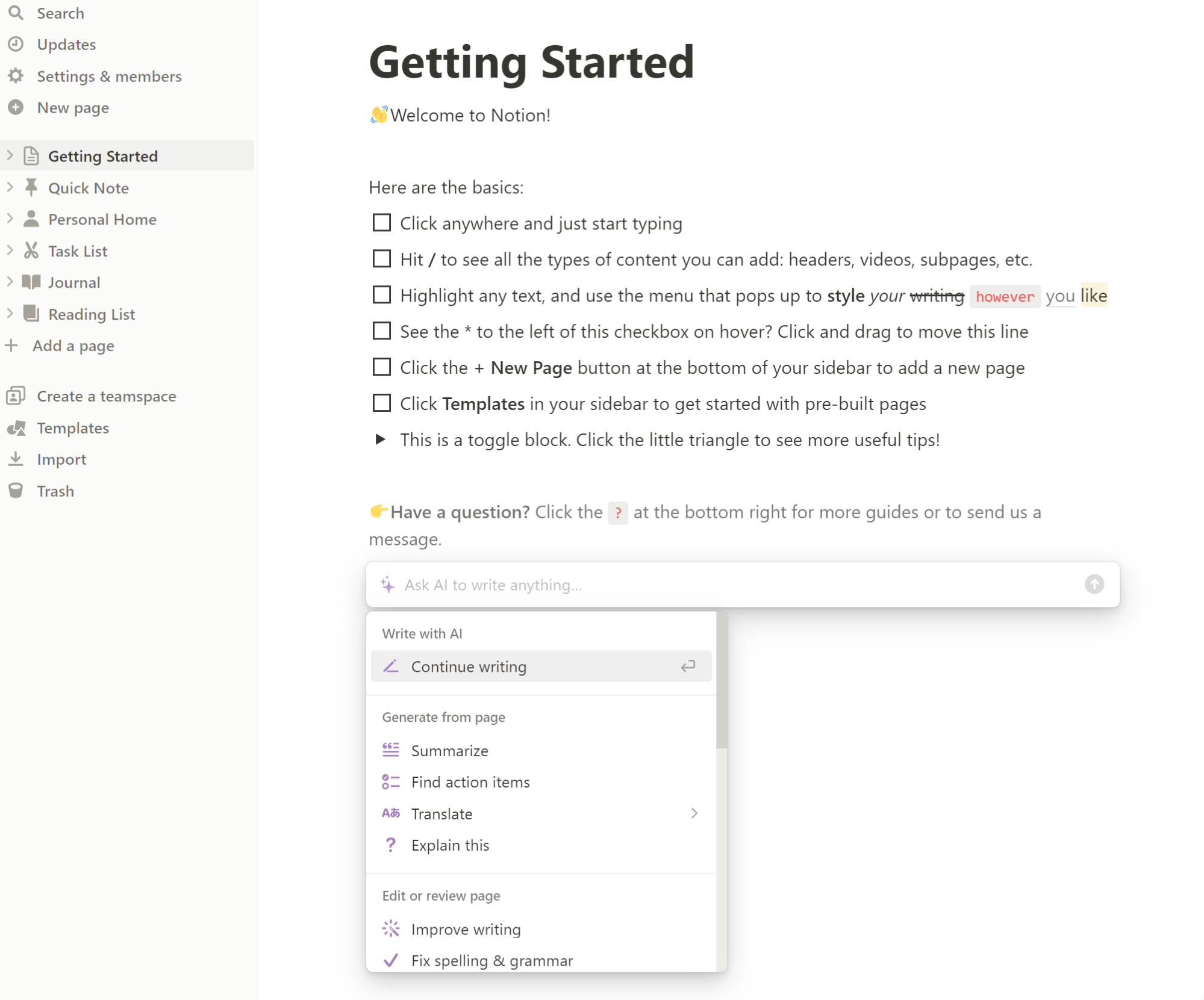Click the Import download icon

(x=16, y=459)
